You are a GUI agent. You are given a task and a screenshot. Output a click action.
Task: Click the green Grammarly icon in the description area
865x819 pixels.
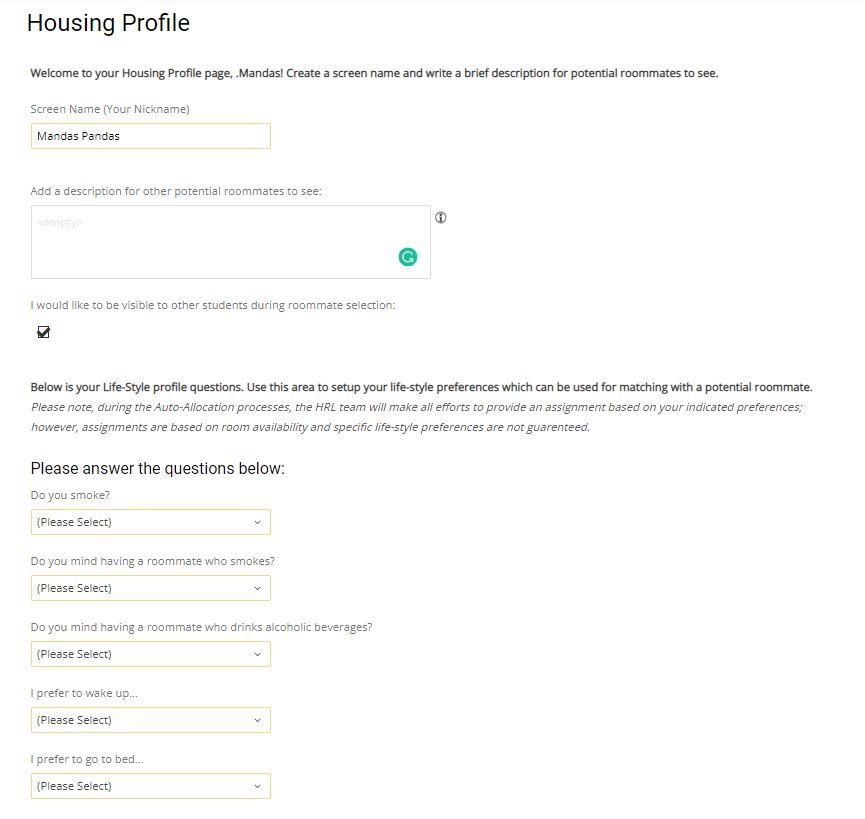click(x=407, y=257)
